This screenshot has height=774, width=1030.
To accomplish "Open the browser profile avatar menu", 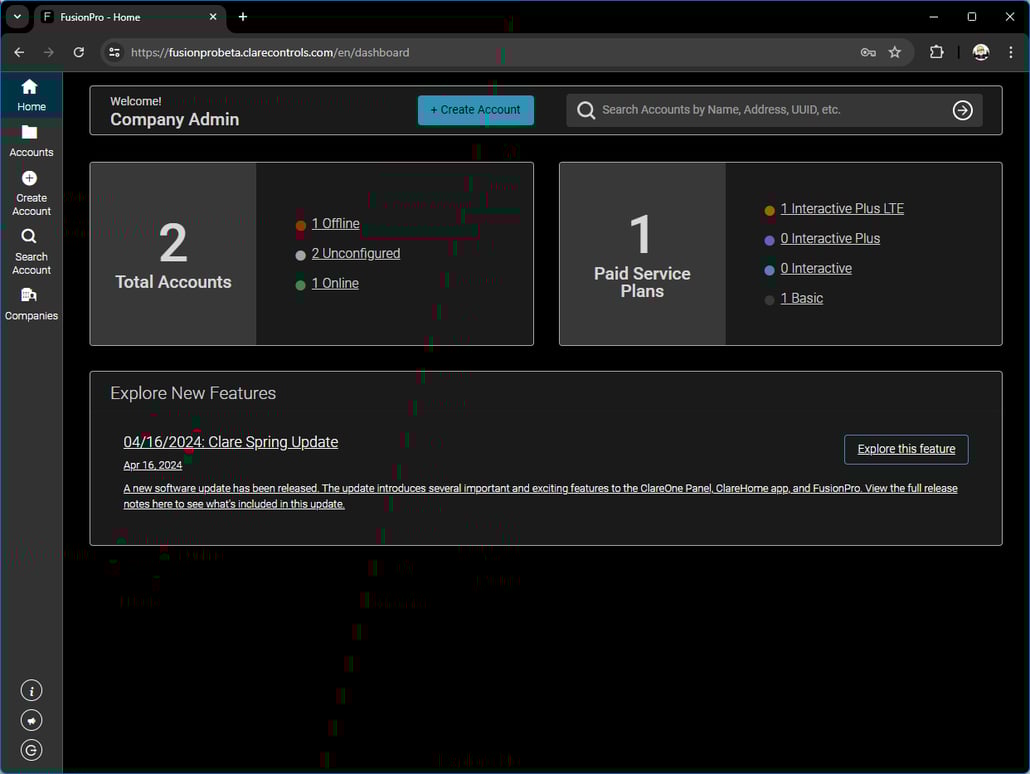I will tap(980, 52).
